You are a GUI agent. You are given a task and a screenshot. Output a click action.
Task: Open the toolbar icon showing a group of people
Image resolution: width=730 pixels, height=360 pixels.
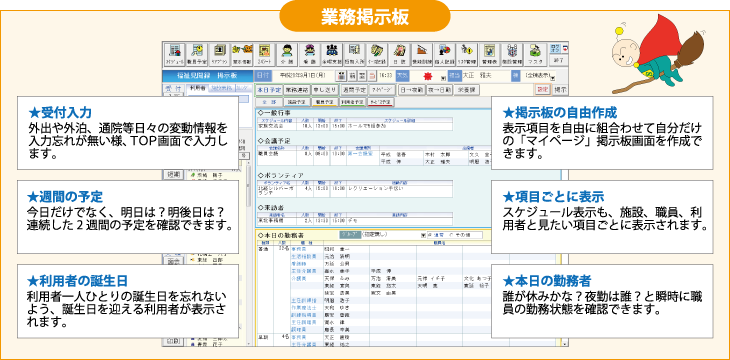click(331, 55)
